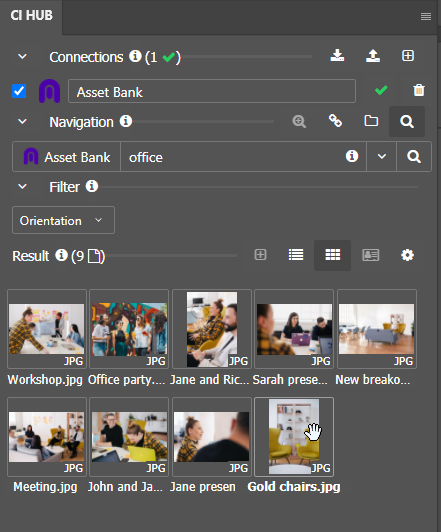
Task: Select the CI HUB panel tab
Action: (31, 16)
